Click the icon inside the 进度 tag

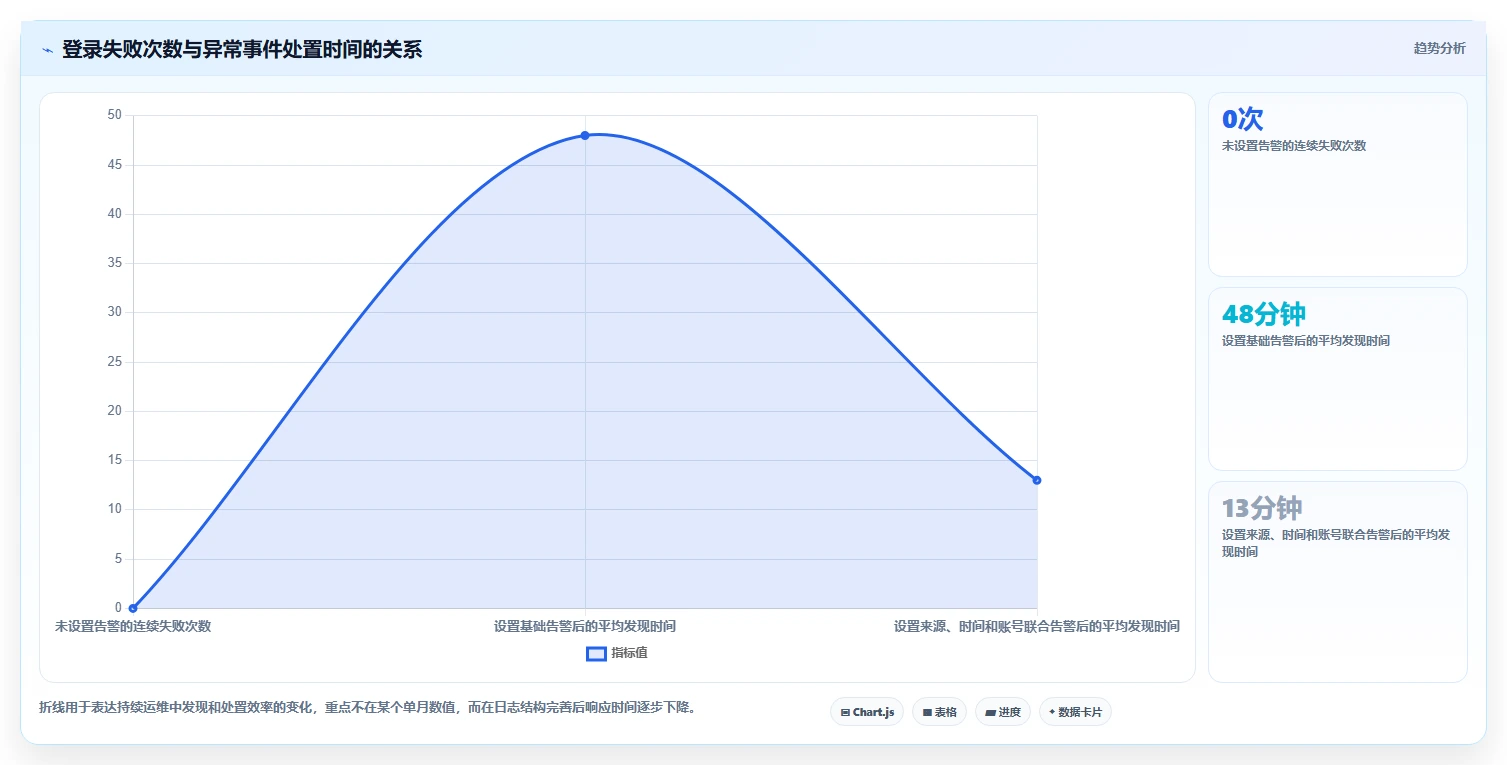pyautogui.click(x=990, y=713)
